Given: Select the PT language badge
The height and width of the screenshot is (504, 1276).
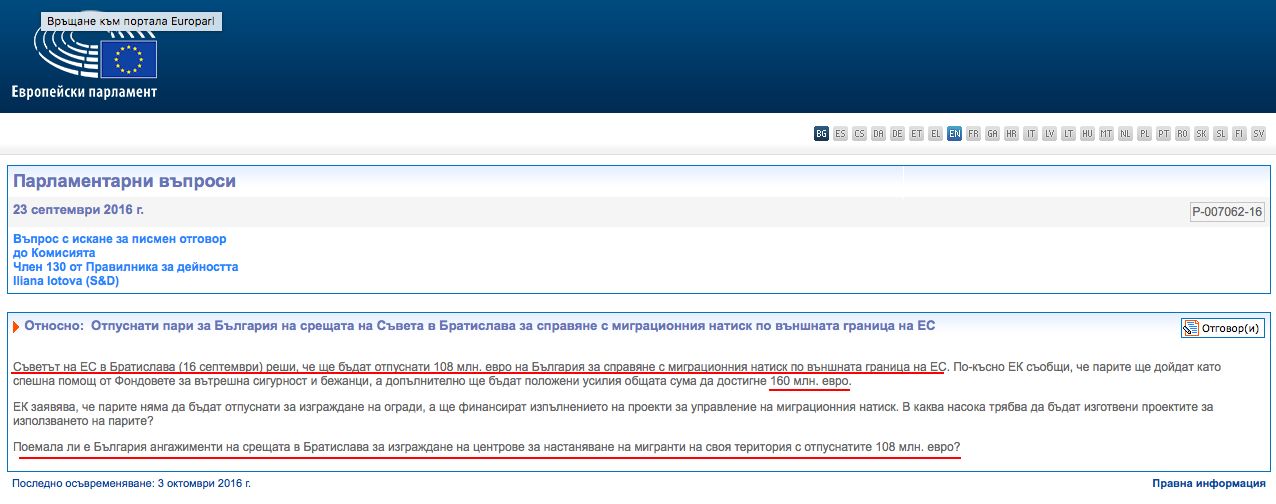Looking at the screenshot, I should point(1163,133).
